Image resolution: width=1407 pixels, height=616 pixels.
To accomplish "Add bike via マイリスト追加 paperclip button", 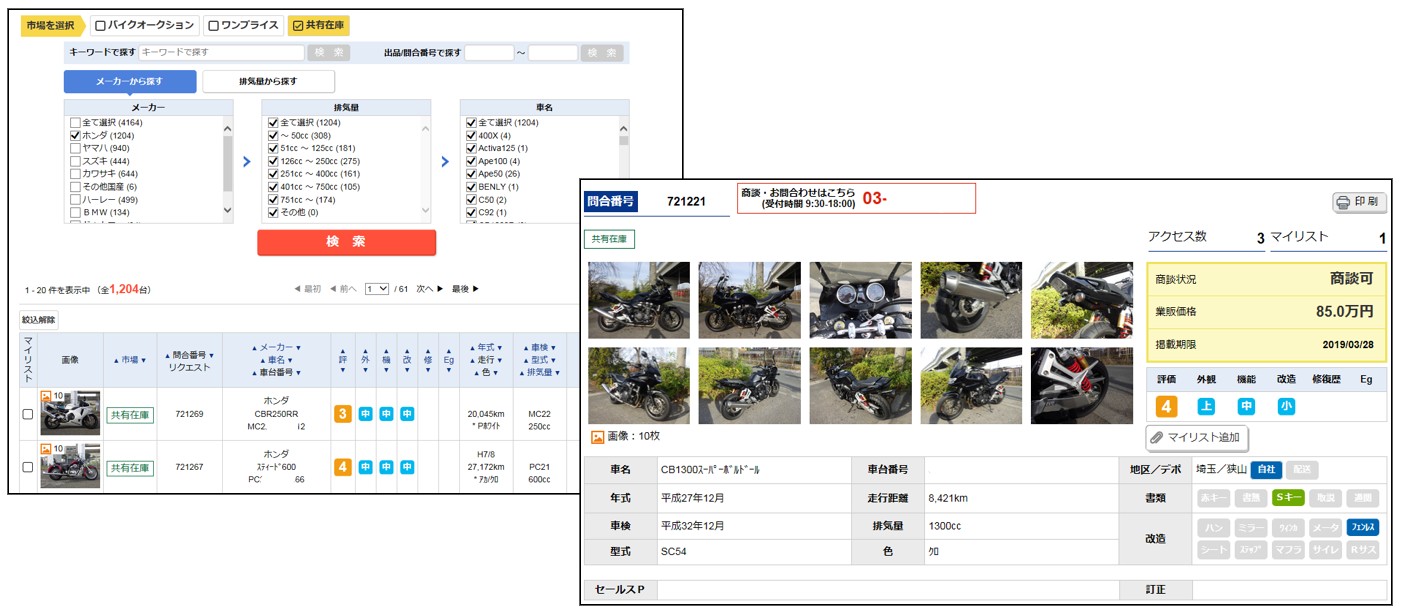I will click(1197, 437).
